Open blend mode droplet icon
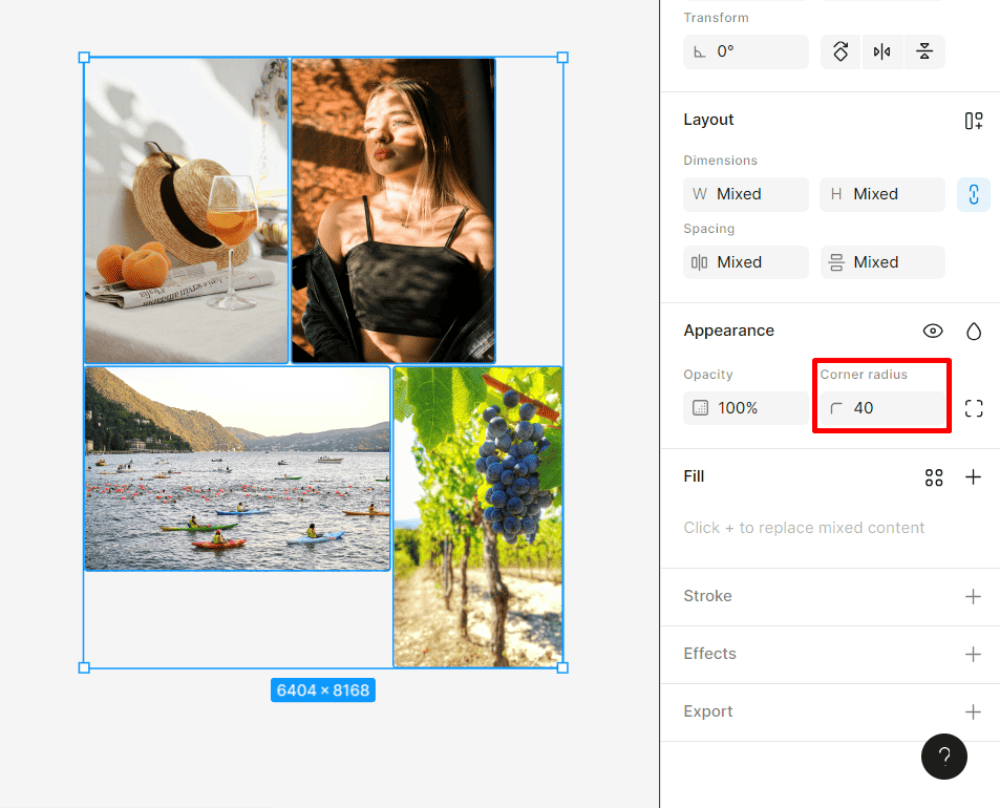Image resolution: width=1000 pixels, height=808 pixels. tap(973, 331)
